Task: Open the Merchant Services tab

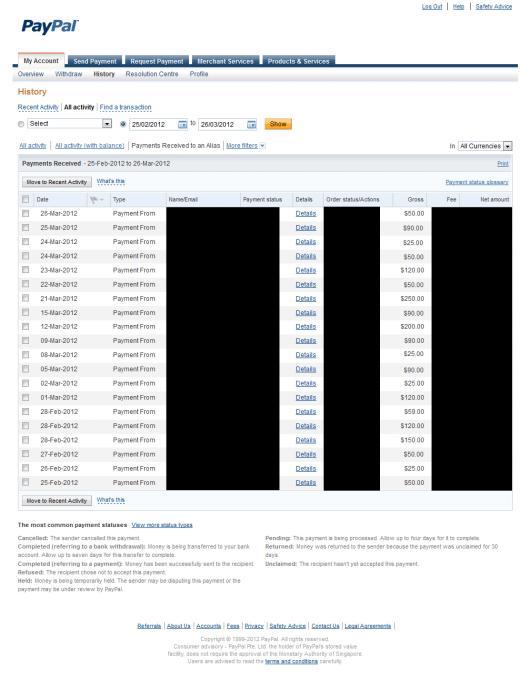Action: point(225,61)
